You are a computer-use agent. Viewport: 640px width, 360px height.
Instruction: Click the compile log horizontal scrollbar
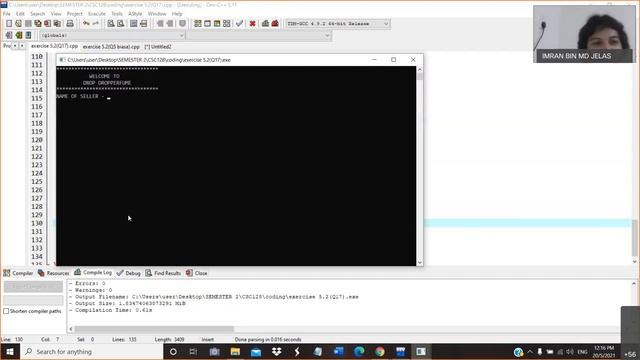pos(154,329)
